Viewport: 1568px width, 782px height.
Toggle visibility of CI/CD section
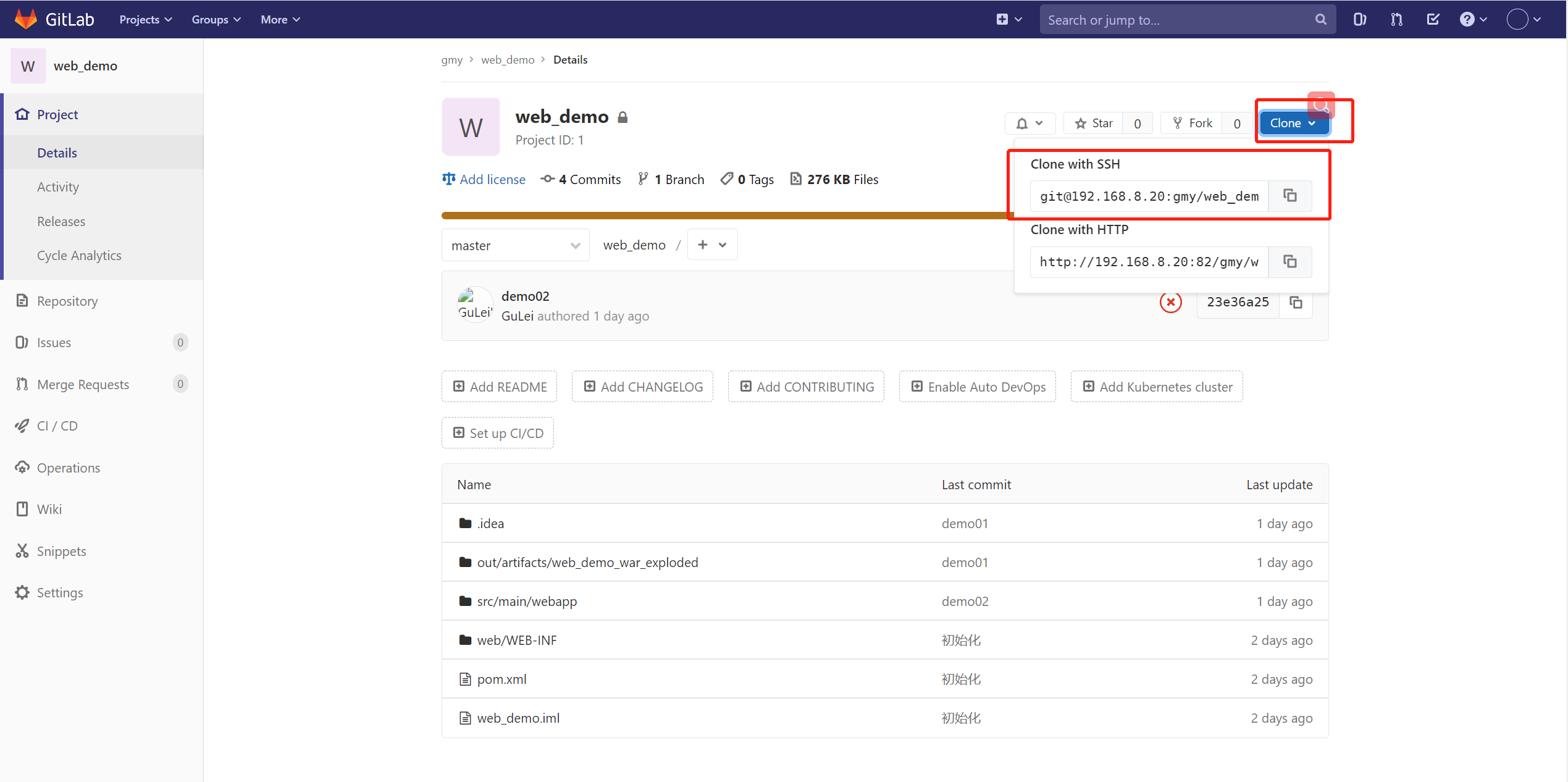pos(57,426)
